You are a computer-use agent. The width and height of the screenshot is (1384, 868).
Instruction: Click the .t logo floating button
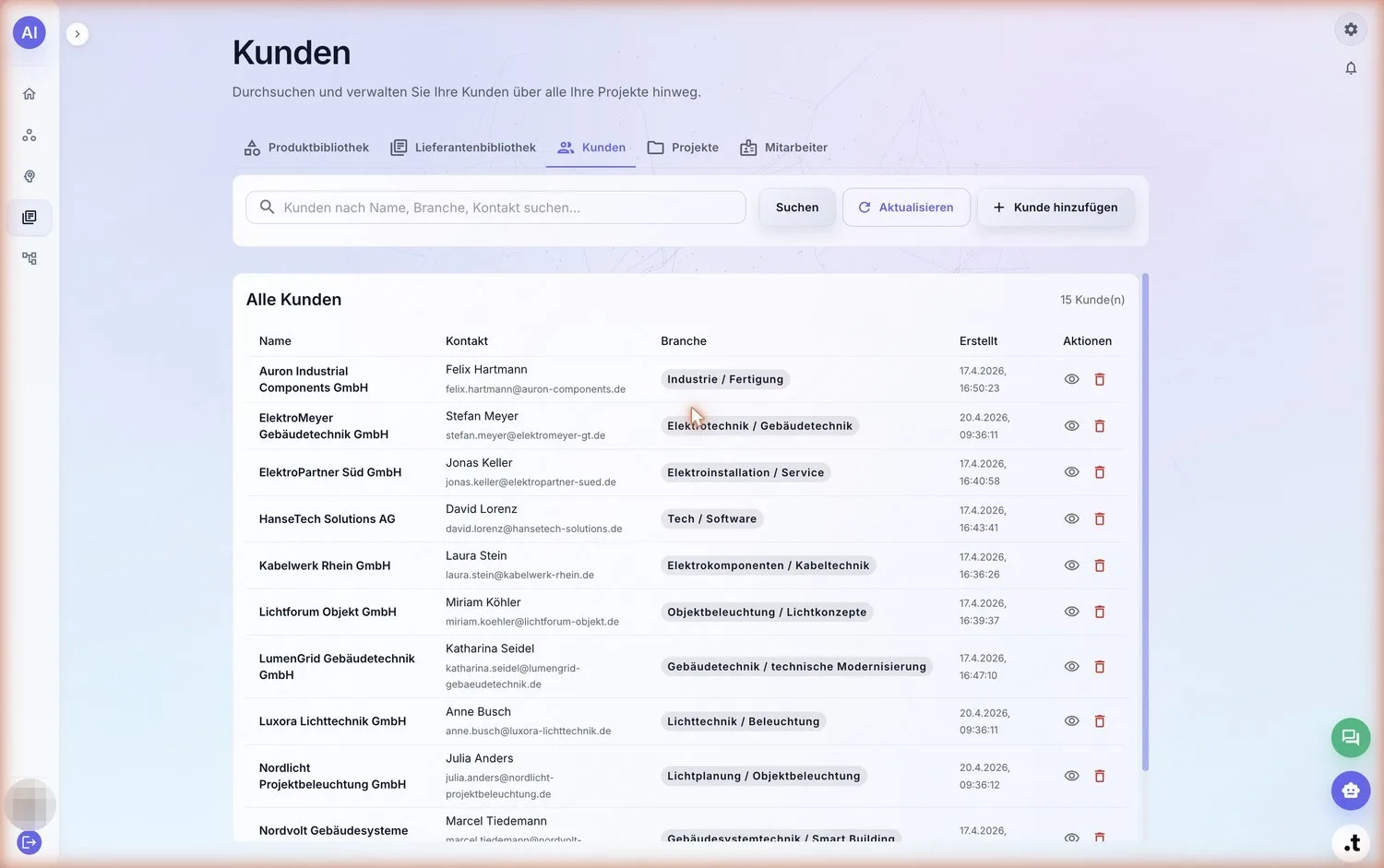pos(1351,843)
